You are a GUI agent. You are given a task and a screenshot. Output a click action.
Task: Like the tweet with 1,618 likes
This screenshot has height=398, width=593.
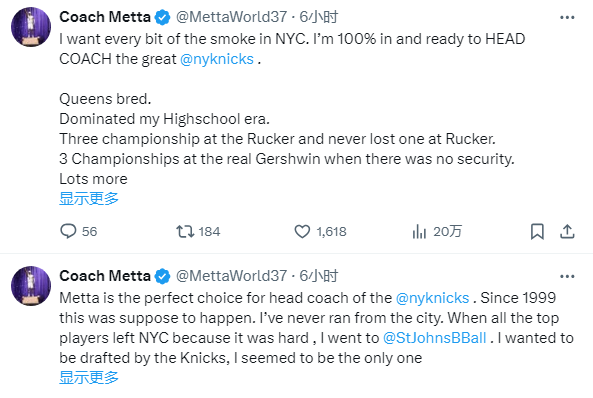320,231
